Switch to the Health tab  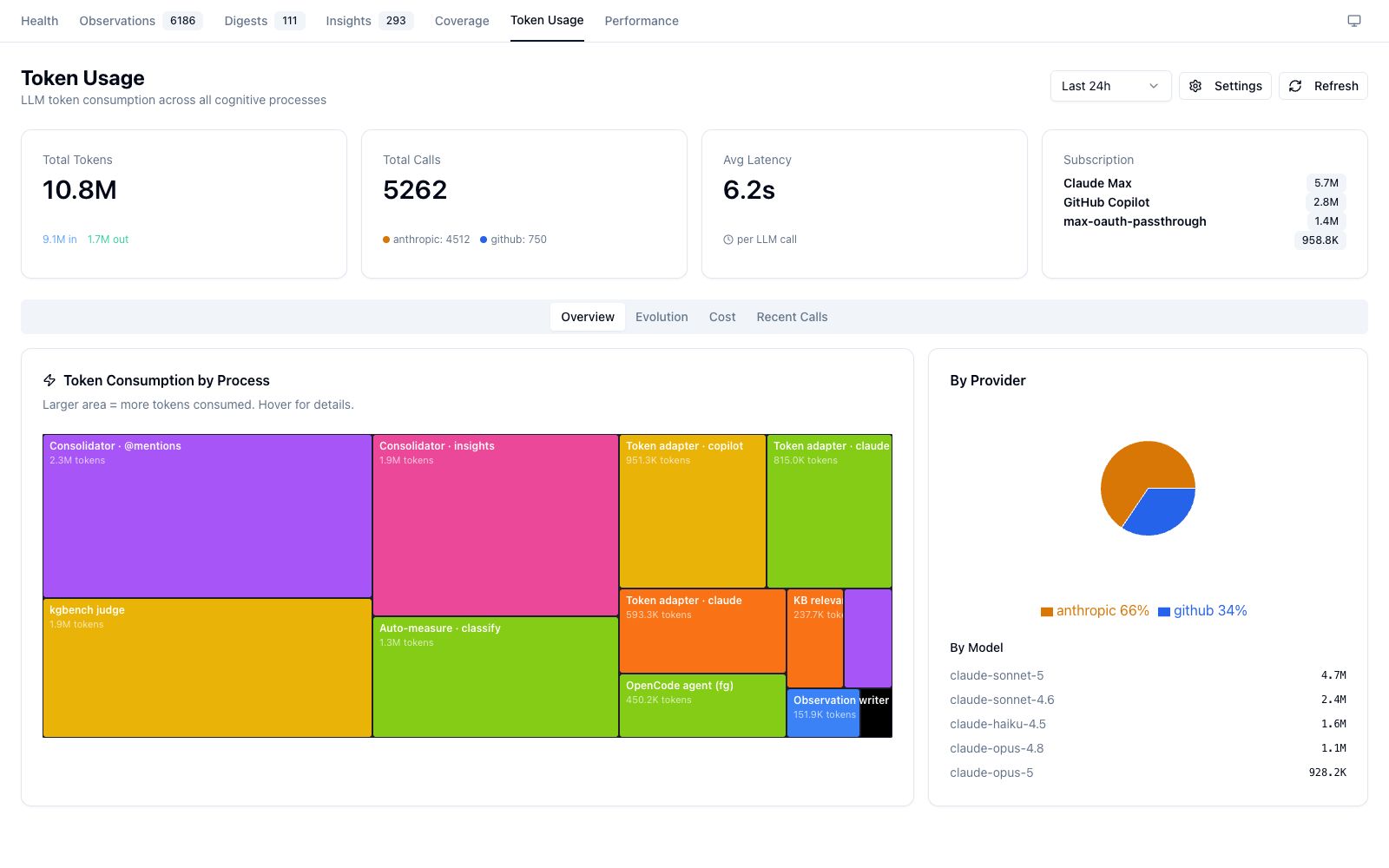(x=40, y=21)
